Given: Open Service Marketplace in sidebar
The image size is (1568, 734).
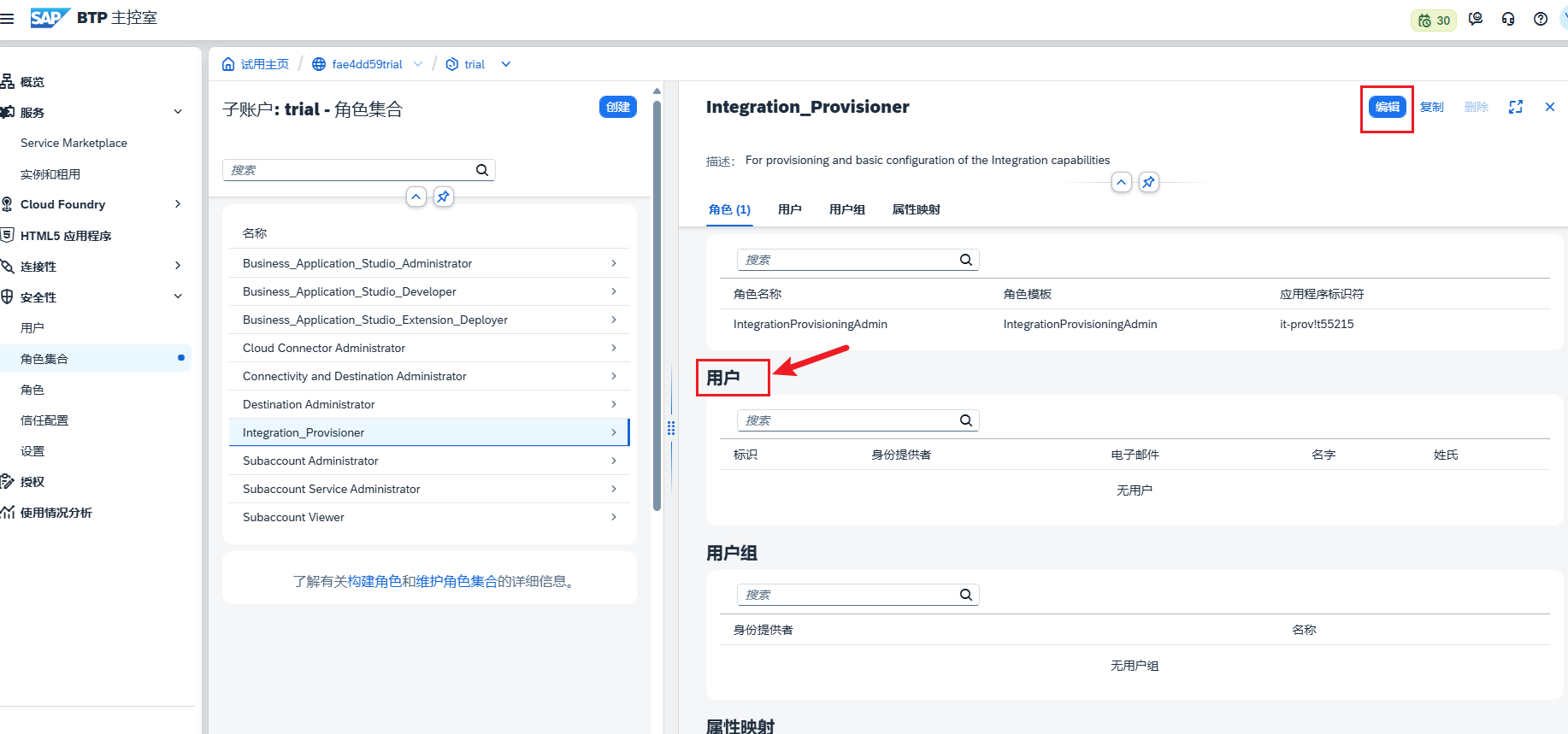Looking at the screenshot, I should coord(74,143).
